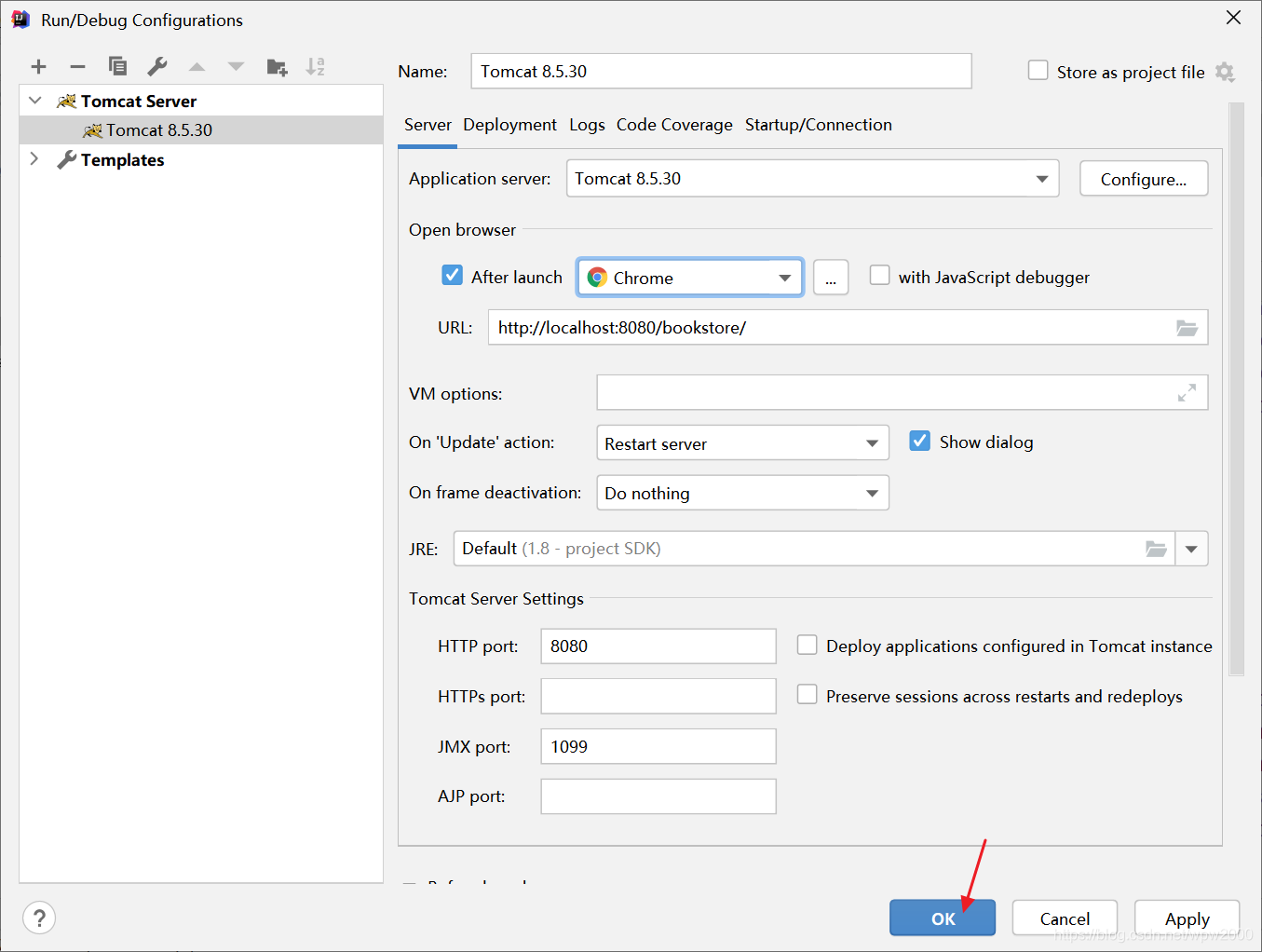Check Preserve sessions across restarts and redeploys

[807, 695]
